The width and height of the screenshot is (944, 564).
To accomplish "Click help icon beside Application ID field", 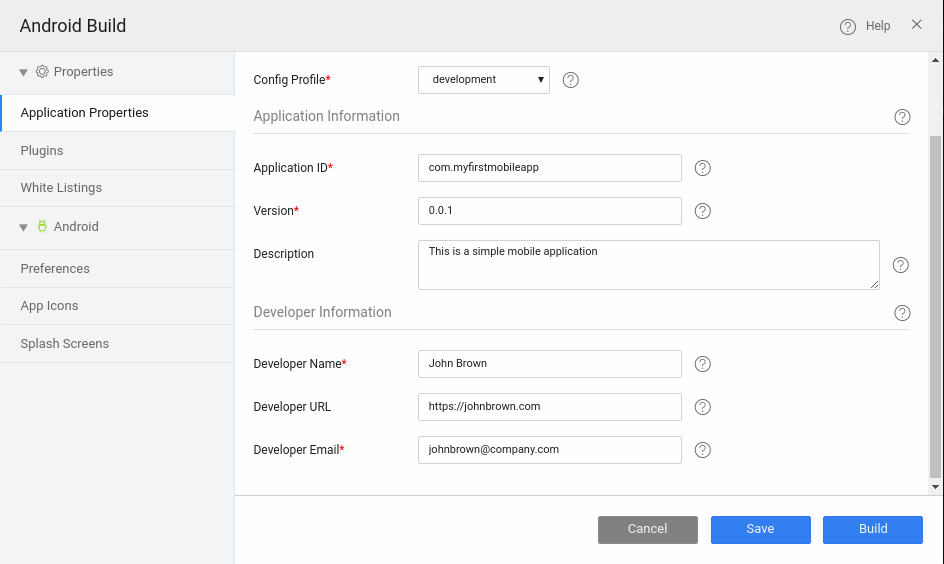I will point(702,168).
